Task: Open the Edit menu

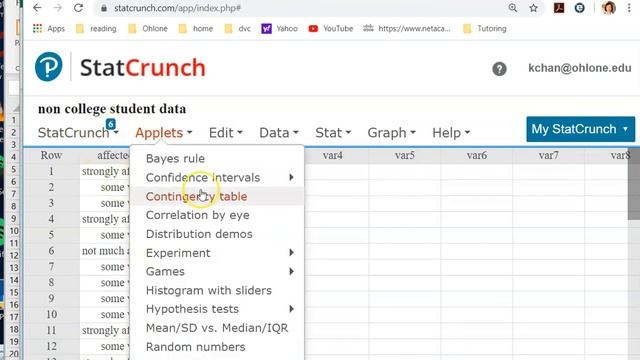Action: 226,133
